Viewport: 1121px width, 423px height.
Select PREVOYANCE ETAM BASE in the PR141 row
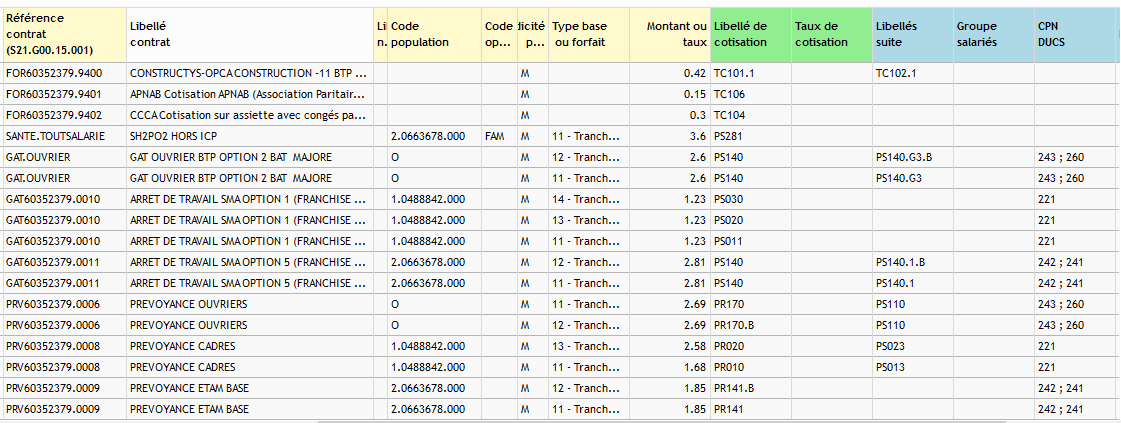[250, 409]
